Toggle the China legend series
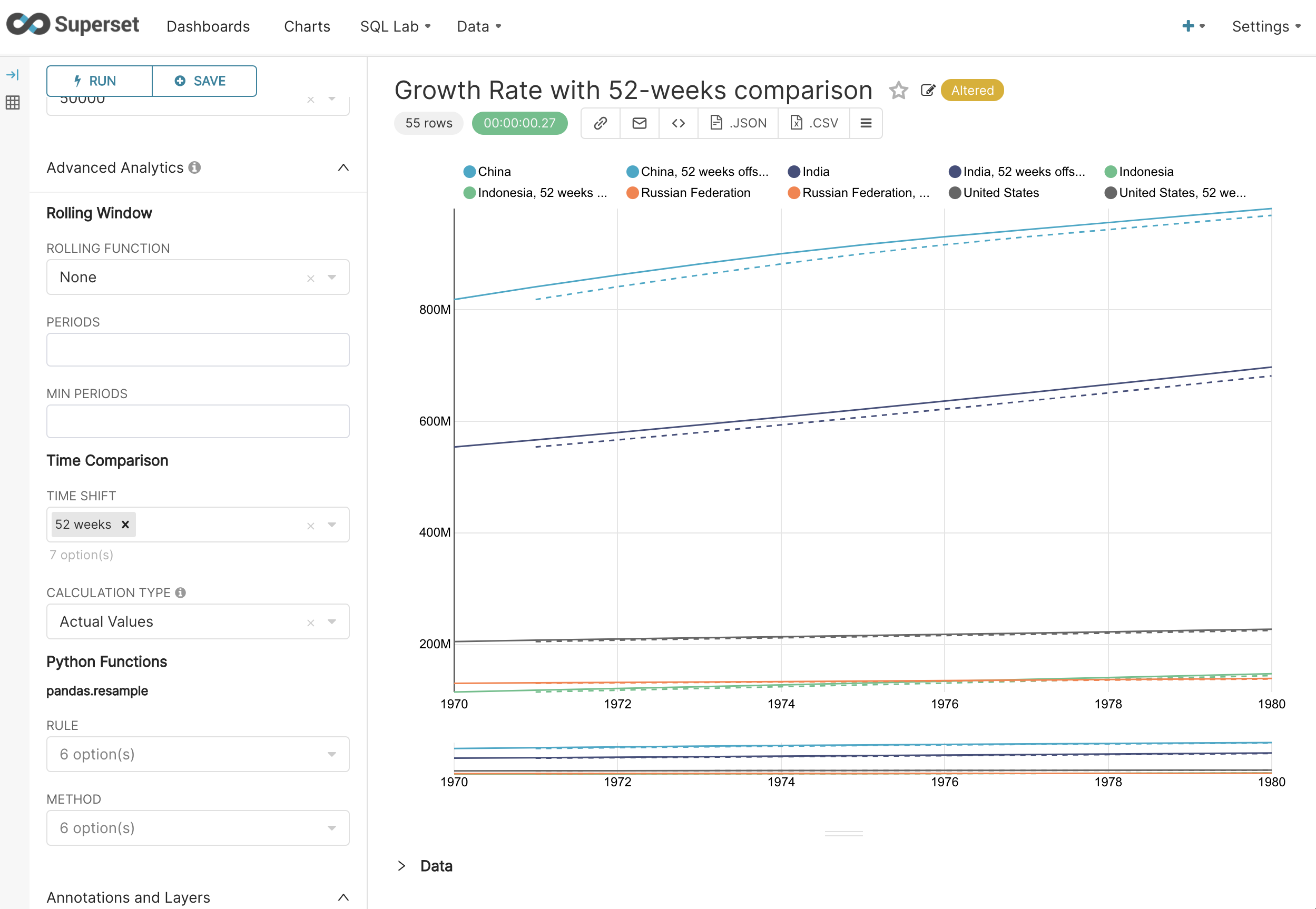Viewport: 1316px width, 909px height. (487, 172)
